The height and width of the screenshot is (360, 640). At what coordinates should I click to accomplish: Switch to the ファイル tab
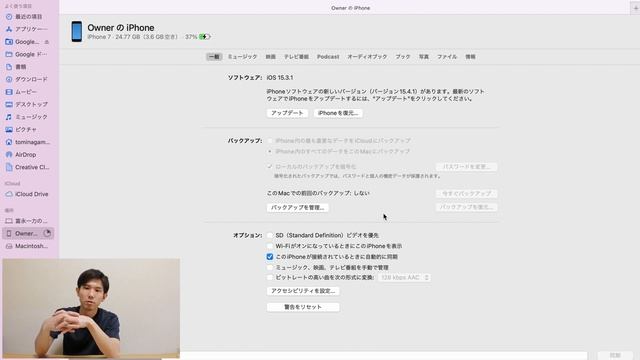point(447,57)
